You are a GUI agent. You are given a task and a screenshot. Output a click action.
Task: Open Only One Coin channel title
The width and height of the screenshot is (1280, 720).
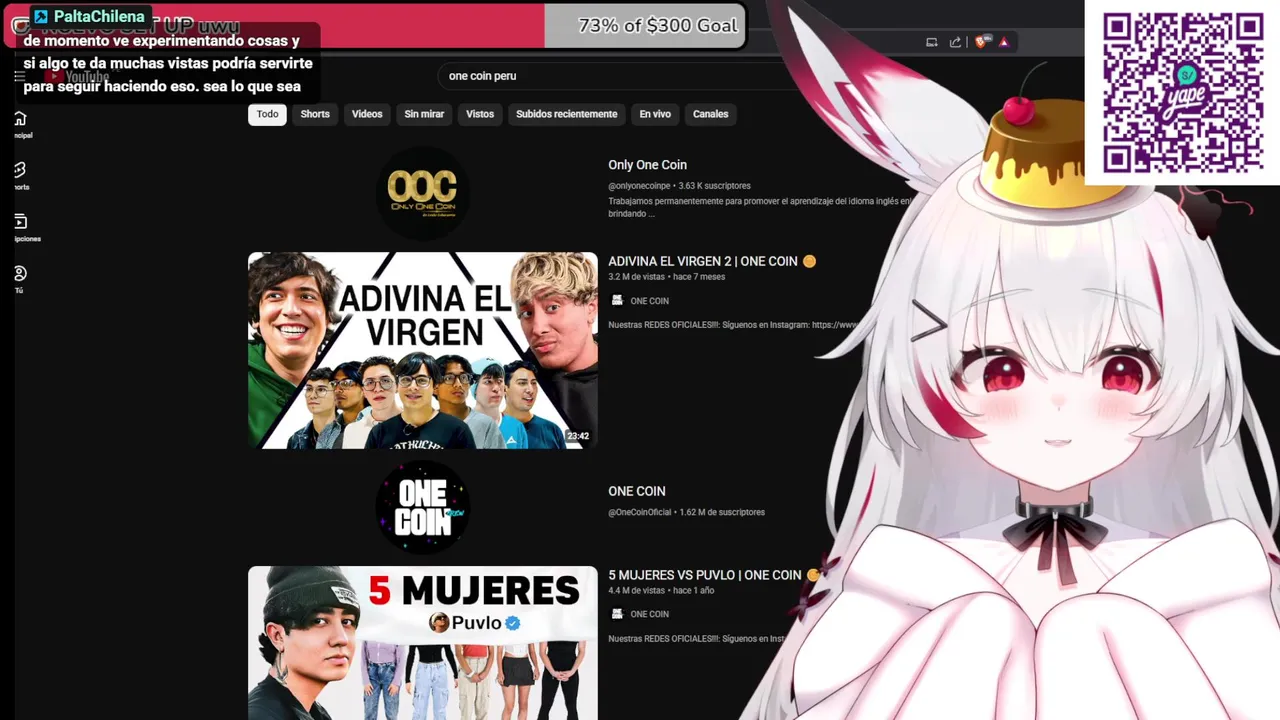pyautogui.click(x=647, y=165)
